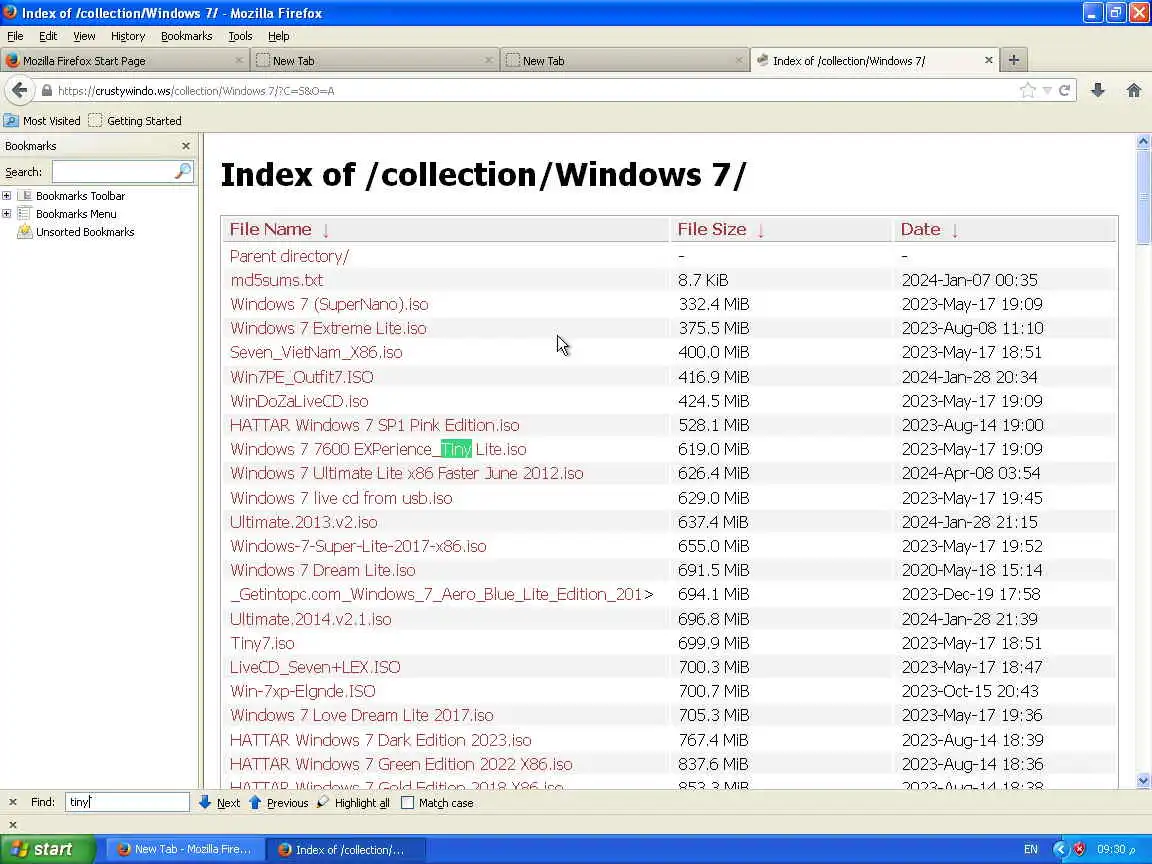Click the WinDoZaLiveCD.iso link

coord(299,401)
